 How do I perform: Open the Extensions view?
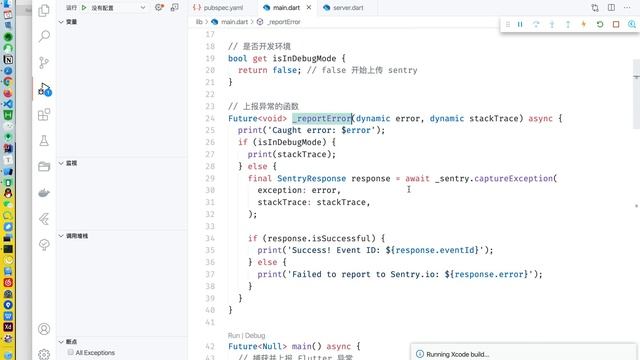coord(44,115)
